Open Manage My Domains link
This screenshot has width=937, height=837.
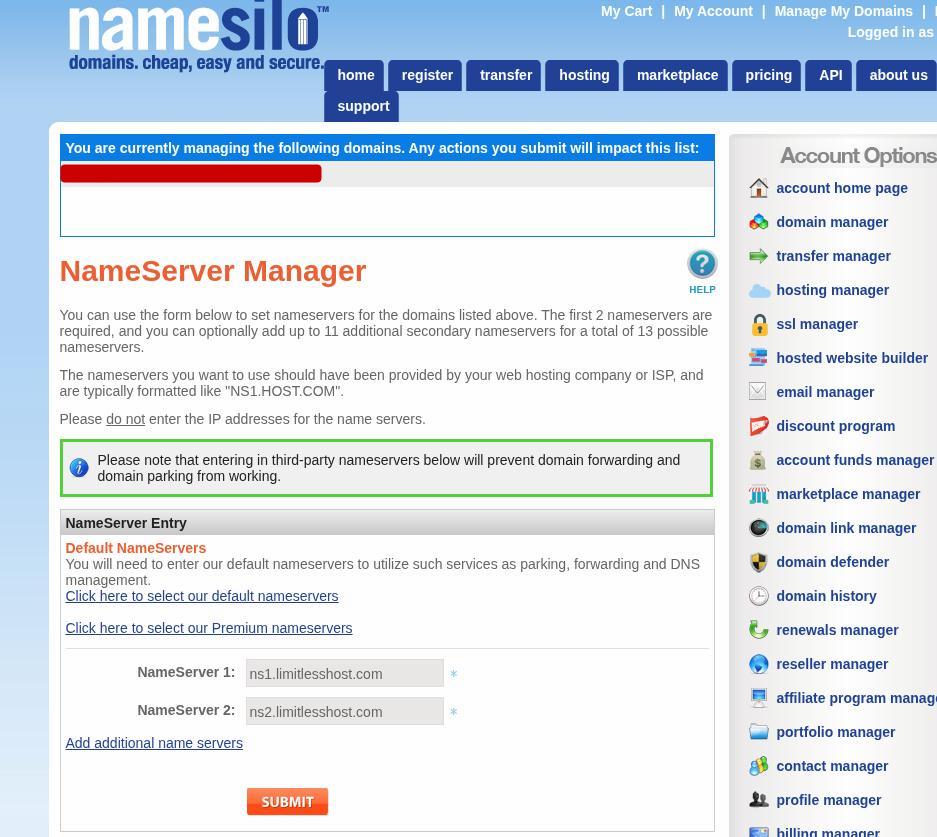(843, 11)
